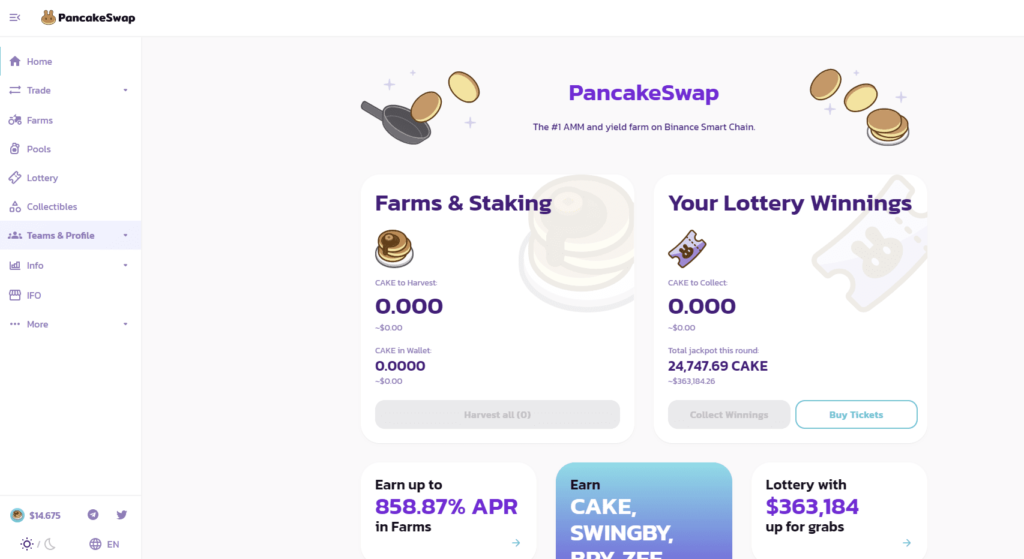Click the CAKE price token icon
Viewport: 1024px width, 559px height.
(x=17, y=516)
